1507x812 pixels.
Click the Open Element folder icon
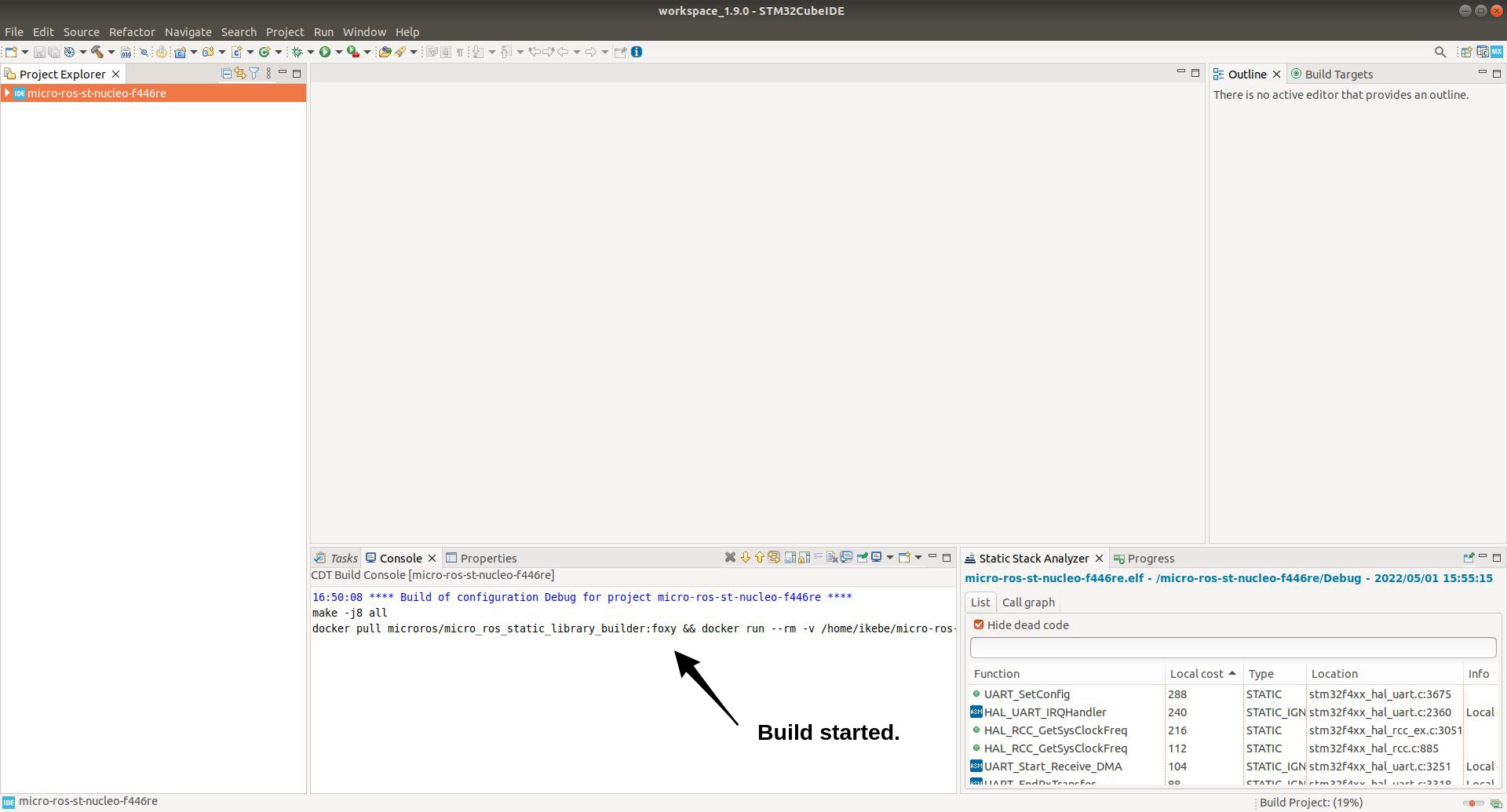(x=385, y=52)
